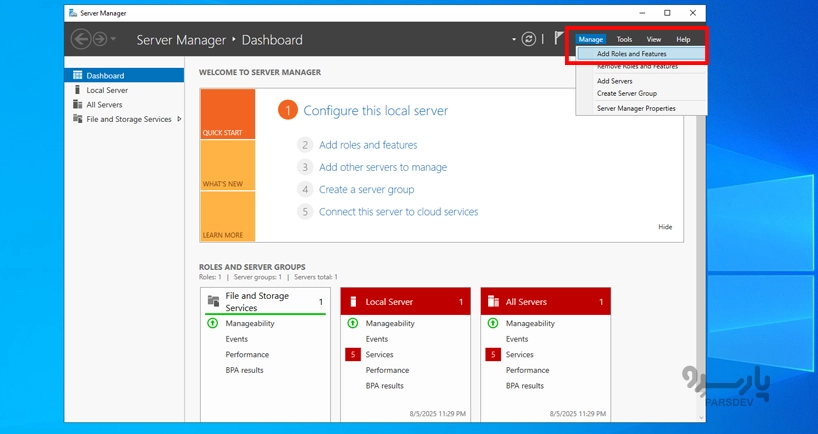Click the Local Server tile header

click(x=405, y=302)
